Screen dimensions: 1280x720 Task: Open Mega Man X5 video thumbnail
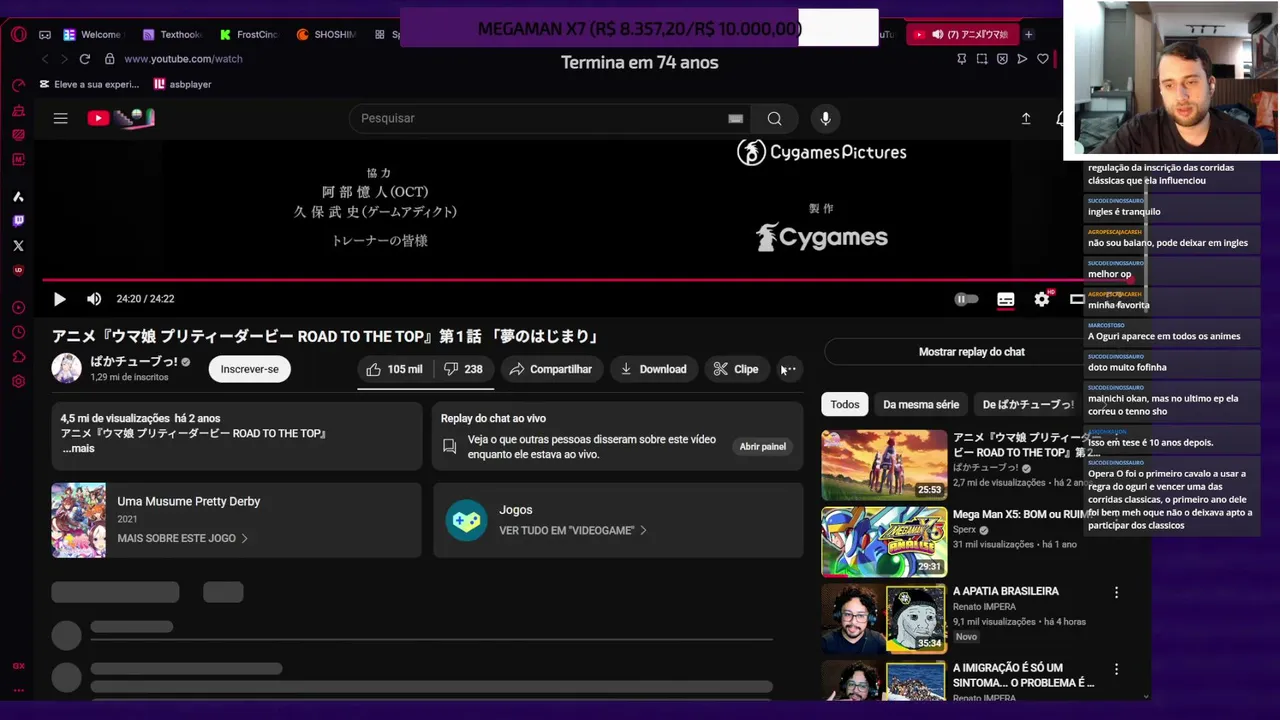[x=884, y=542]
